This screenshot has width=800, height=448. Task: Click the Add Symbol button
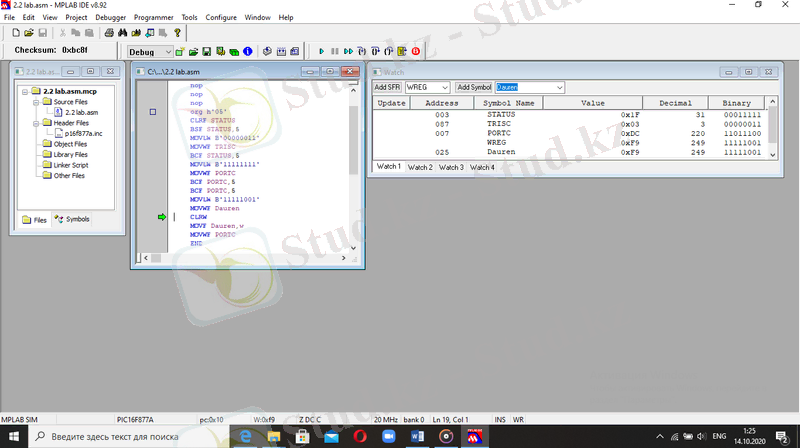(474, 88)
